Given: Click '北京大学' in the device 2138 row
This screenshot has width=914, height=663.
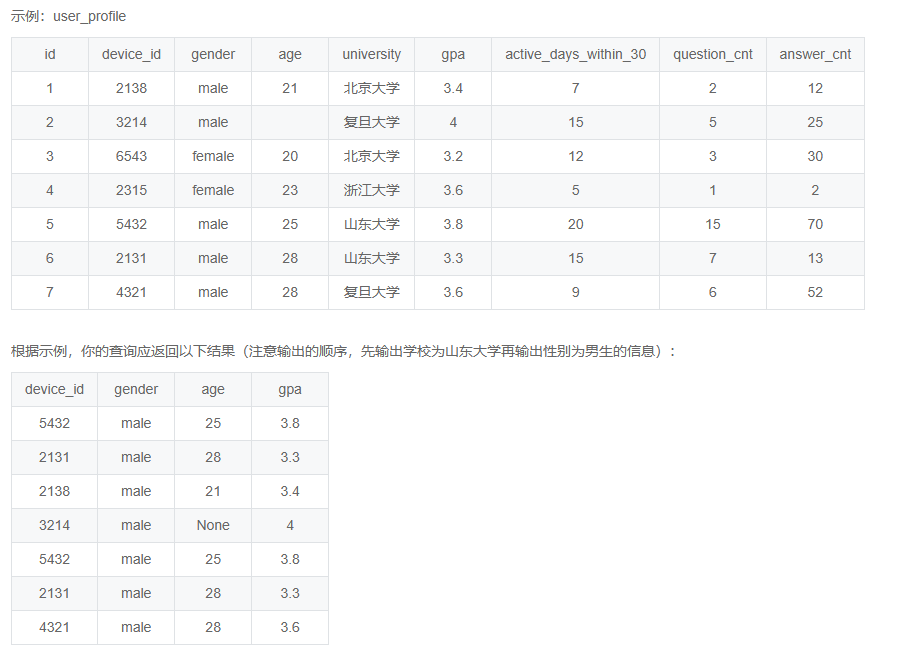Looking at the screenshot, I should [x=371, y=88].
